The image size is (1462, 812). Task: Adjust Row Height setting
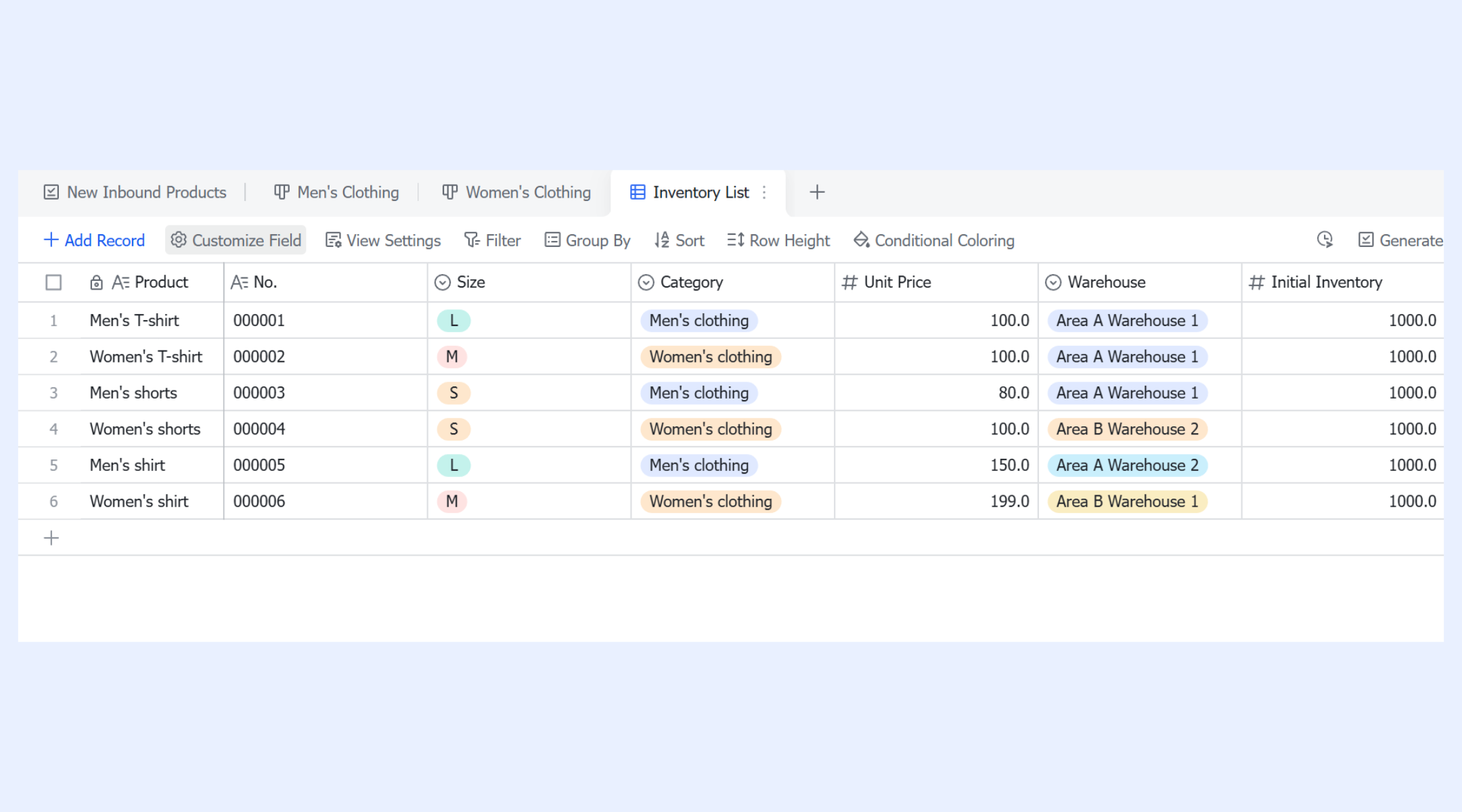tap(778, 240)
